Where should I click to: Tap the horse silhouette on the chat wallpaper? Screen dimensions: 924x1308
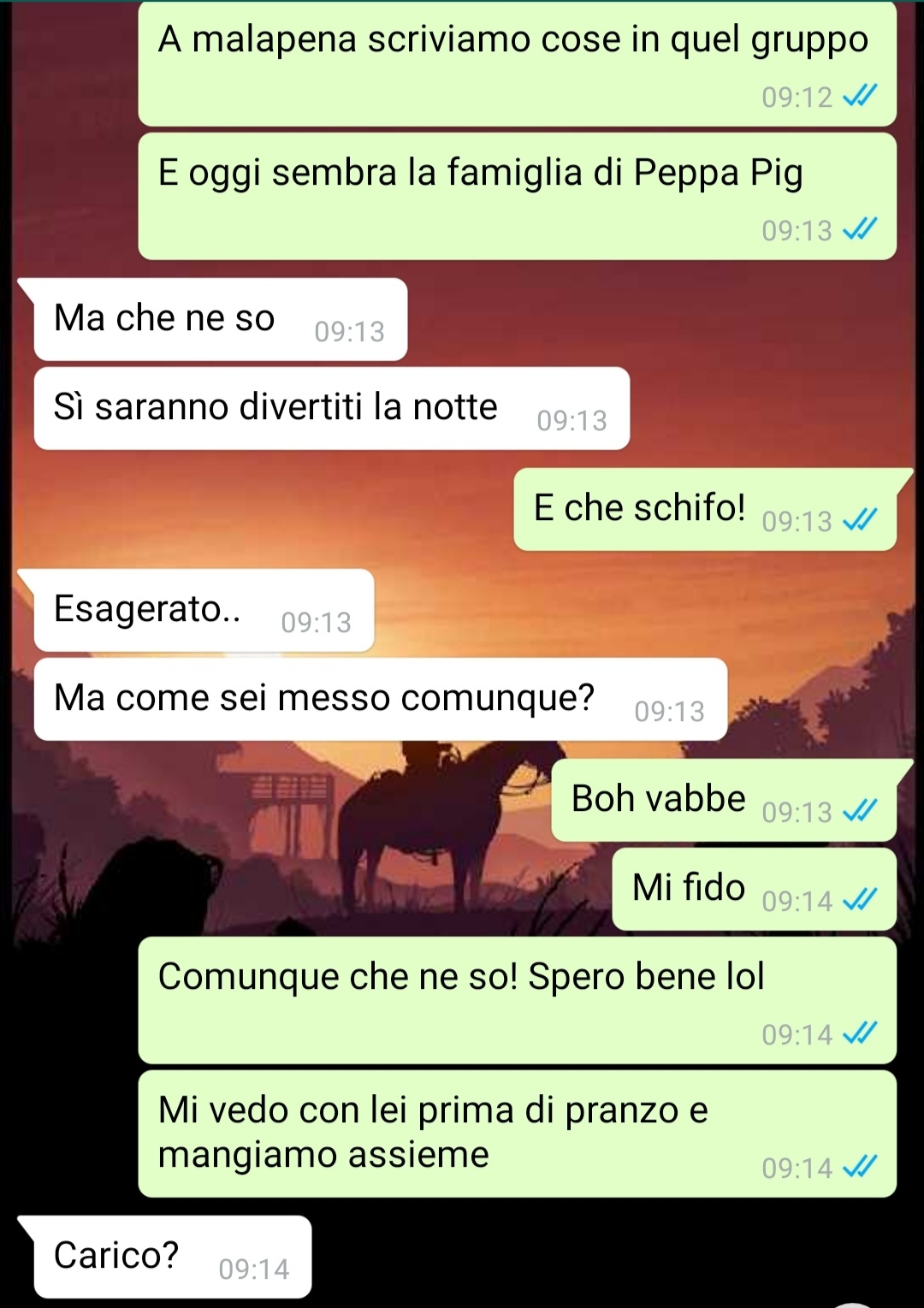click(445, 813)
